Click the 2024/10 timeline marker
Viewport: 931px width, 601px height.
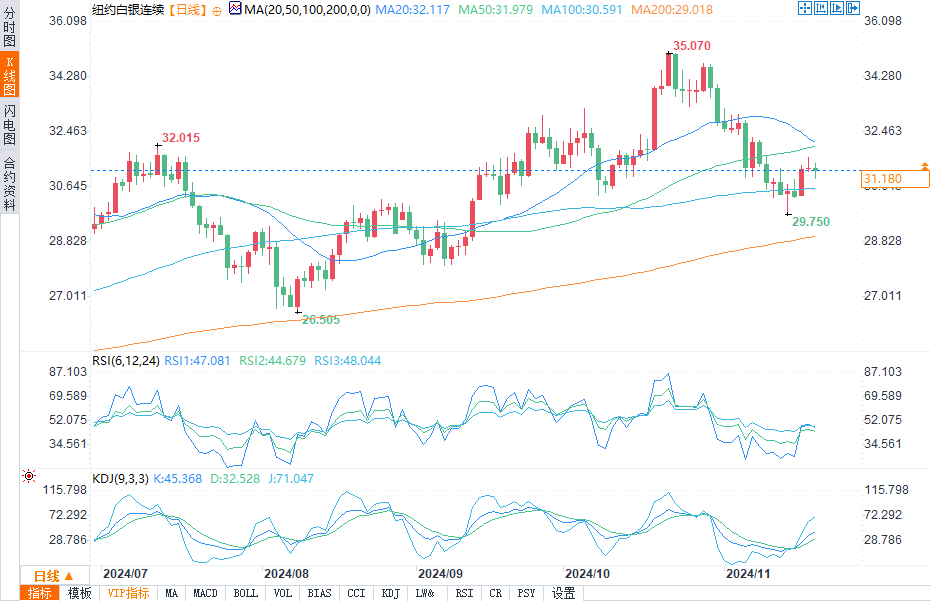click(x=587, y=574)
